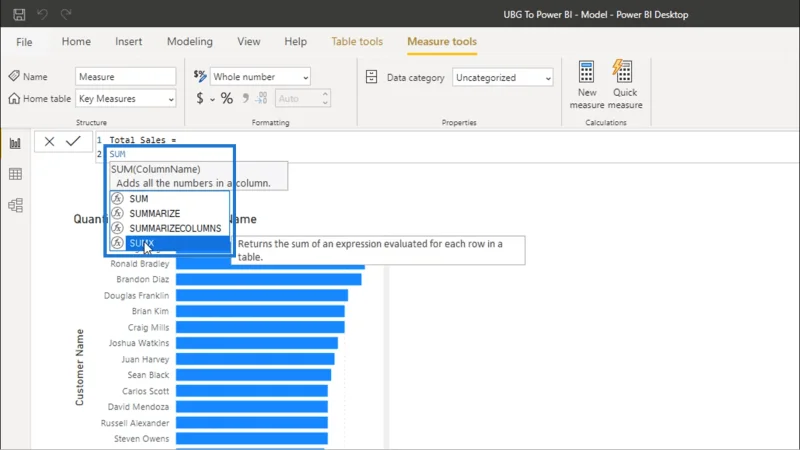Select the Sean Black bar
The image size is (800, 450).
click(254, 375)
